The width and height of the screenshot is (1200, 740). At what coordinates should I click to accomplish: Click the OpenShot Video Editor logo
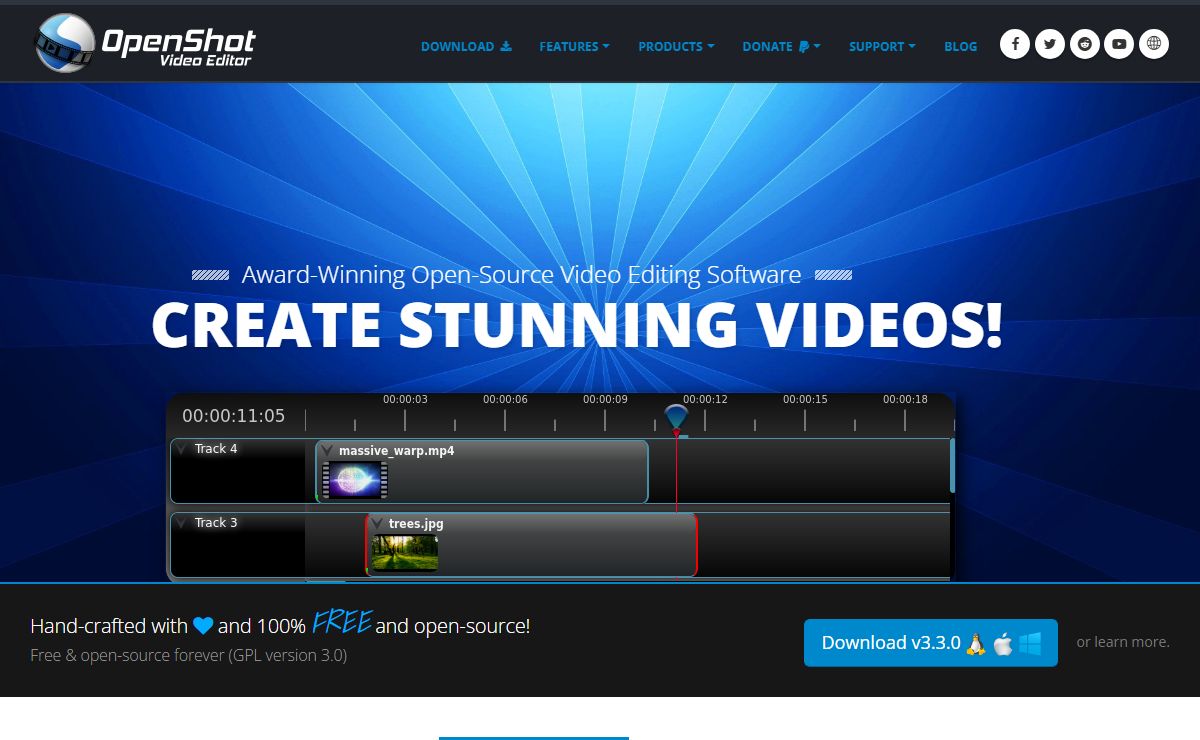pyautogui.click(x=145, y=44)
